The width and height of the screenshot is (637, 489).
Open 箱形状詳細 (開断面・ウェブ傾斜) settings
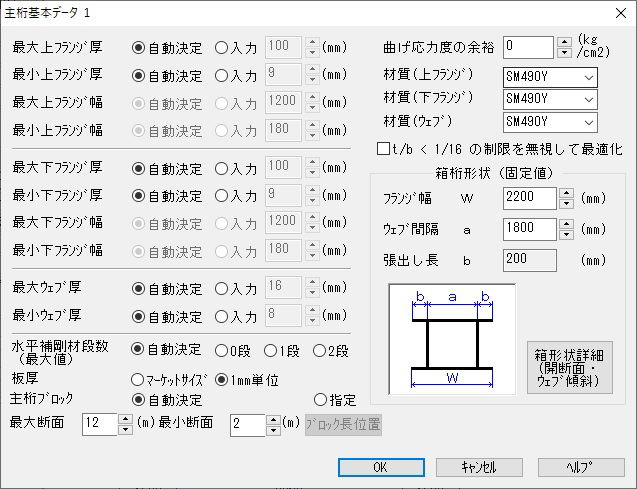pos(570,368)
